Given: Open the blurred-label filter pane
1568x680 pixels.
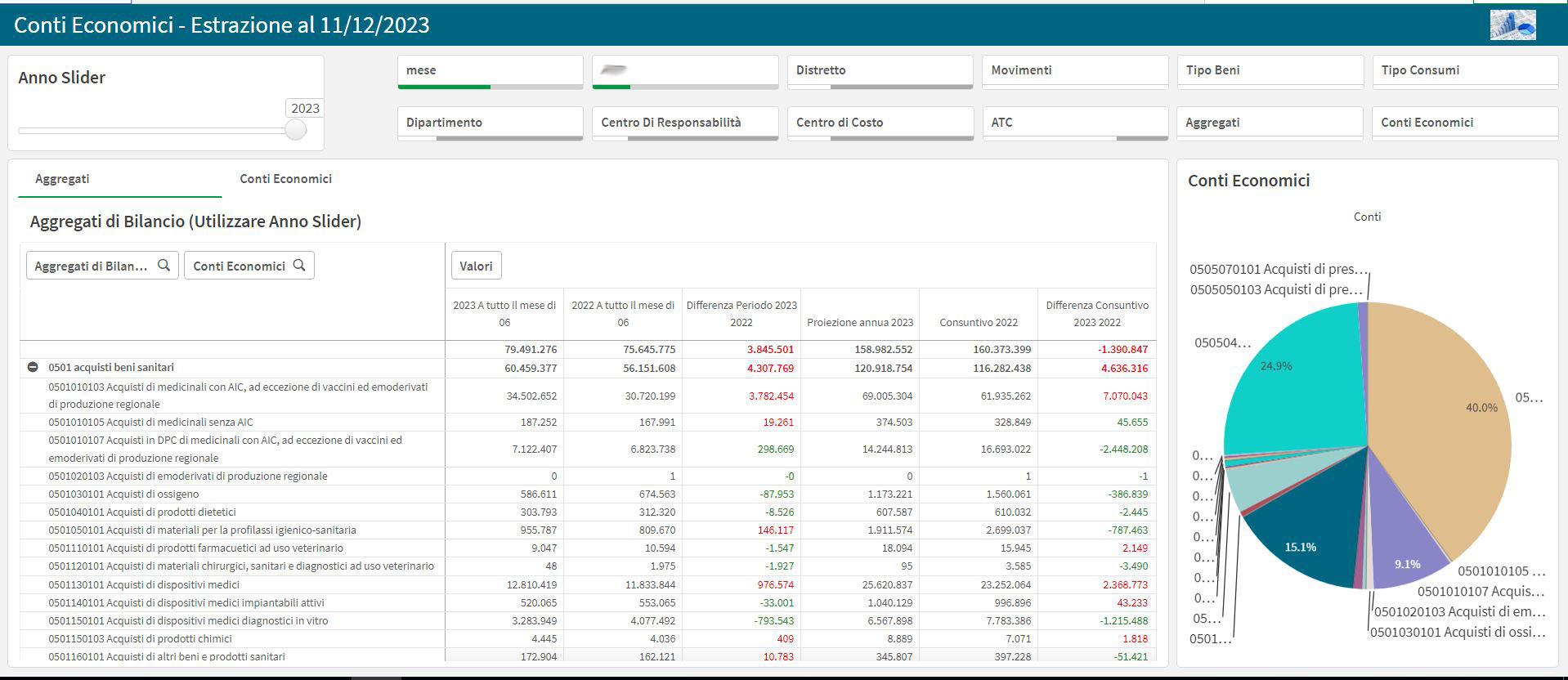Looking at the screenshot, I should click(x=685, y=72).
